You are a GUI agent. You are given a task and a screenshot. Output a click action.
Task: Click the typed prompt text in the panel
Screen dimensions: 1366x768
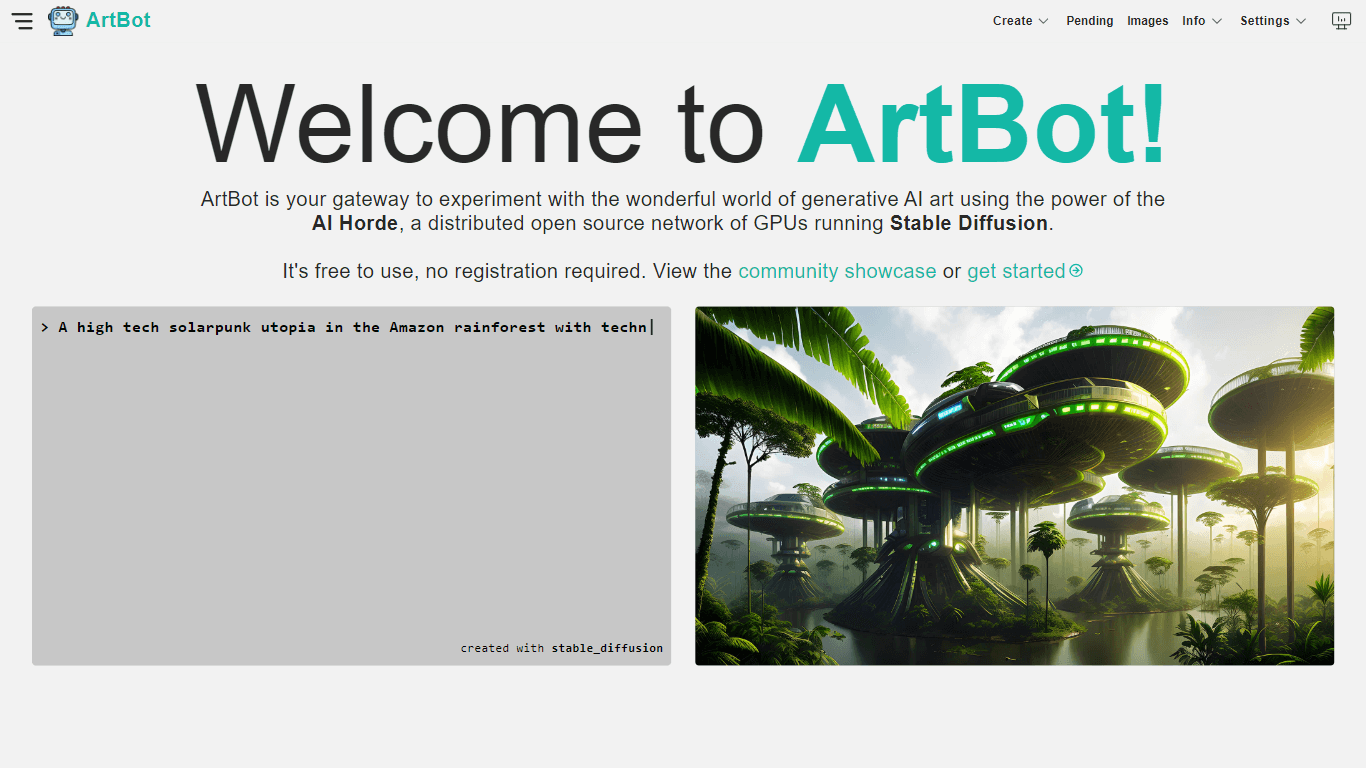352,327
